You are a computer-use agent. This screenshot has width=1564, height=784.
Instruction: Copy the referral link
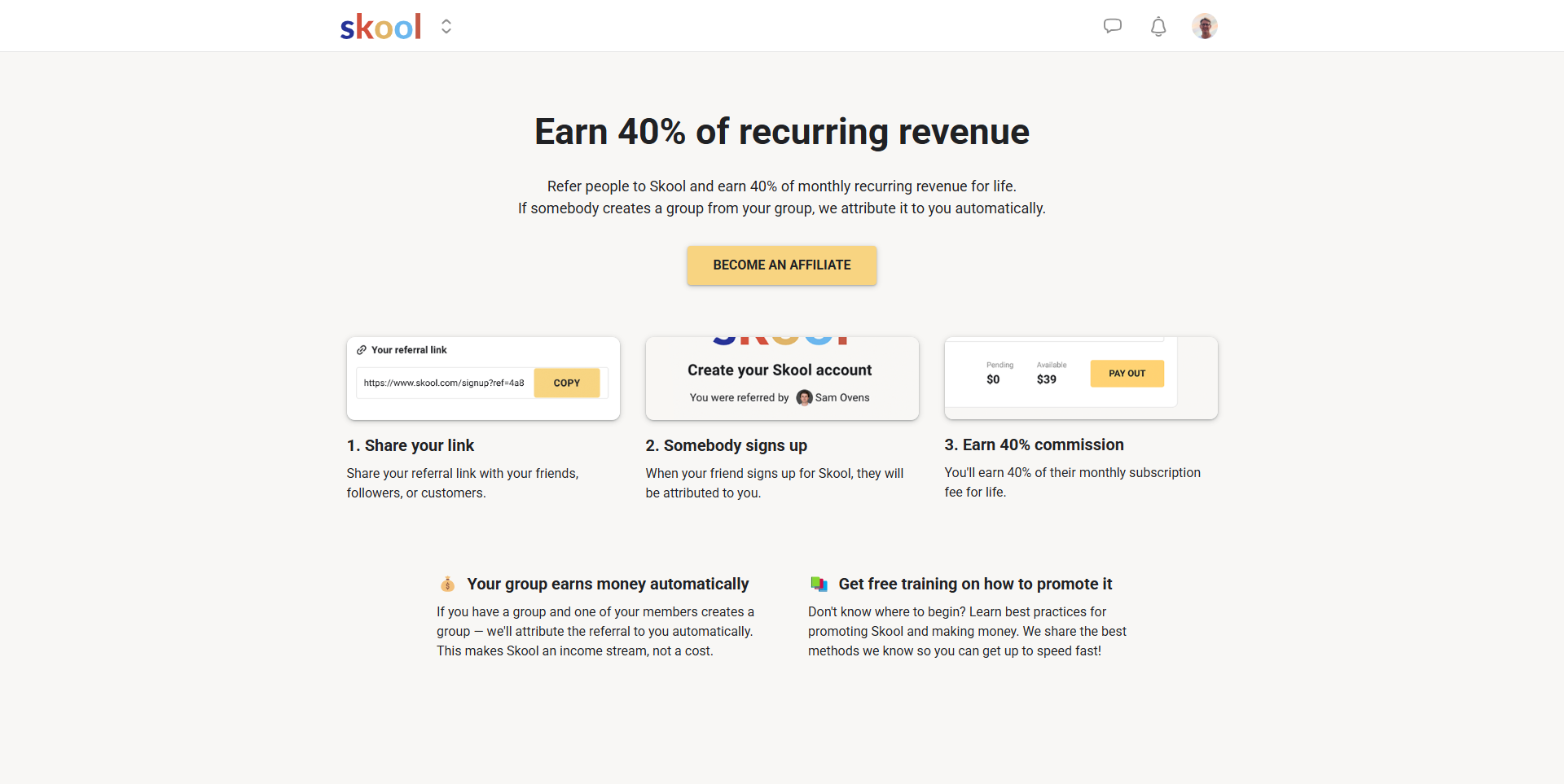point(566,383)
